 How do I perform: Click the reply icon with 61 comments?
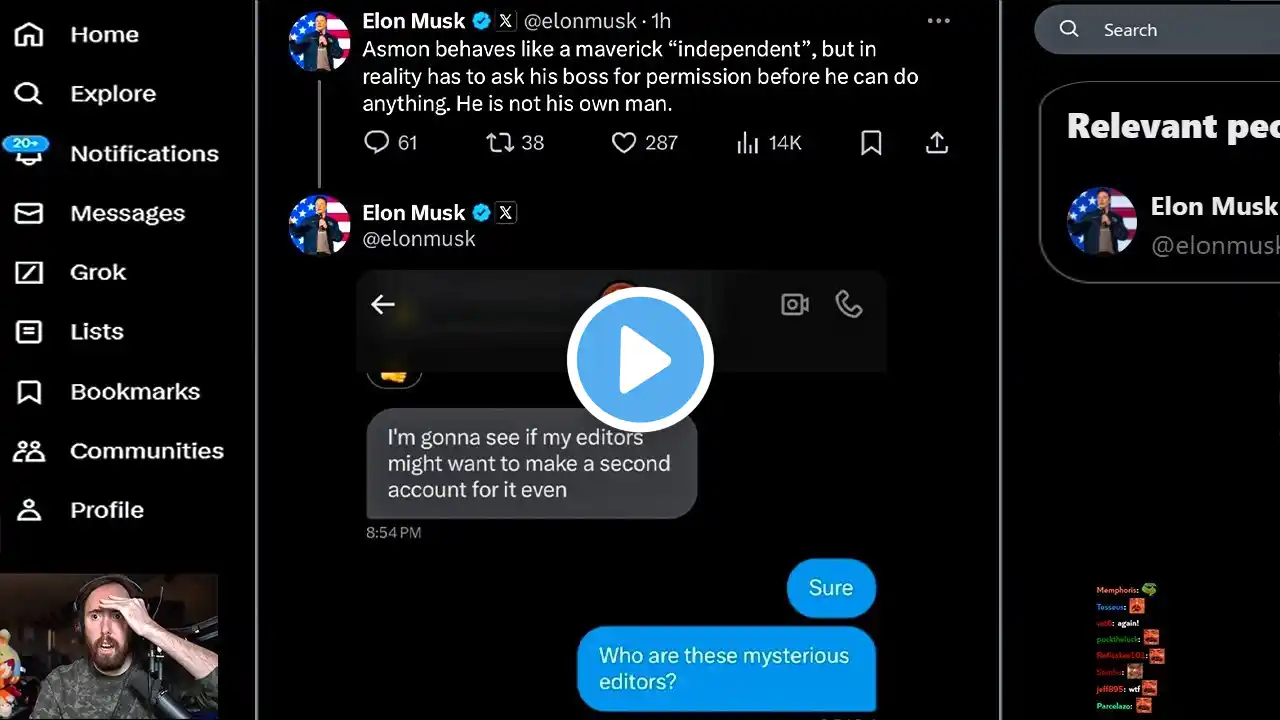tap(377, 143)
